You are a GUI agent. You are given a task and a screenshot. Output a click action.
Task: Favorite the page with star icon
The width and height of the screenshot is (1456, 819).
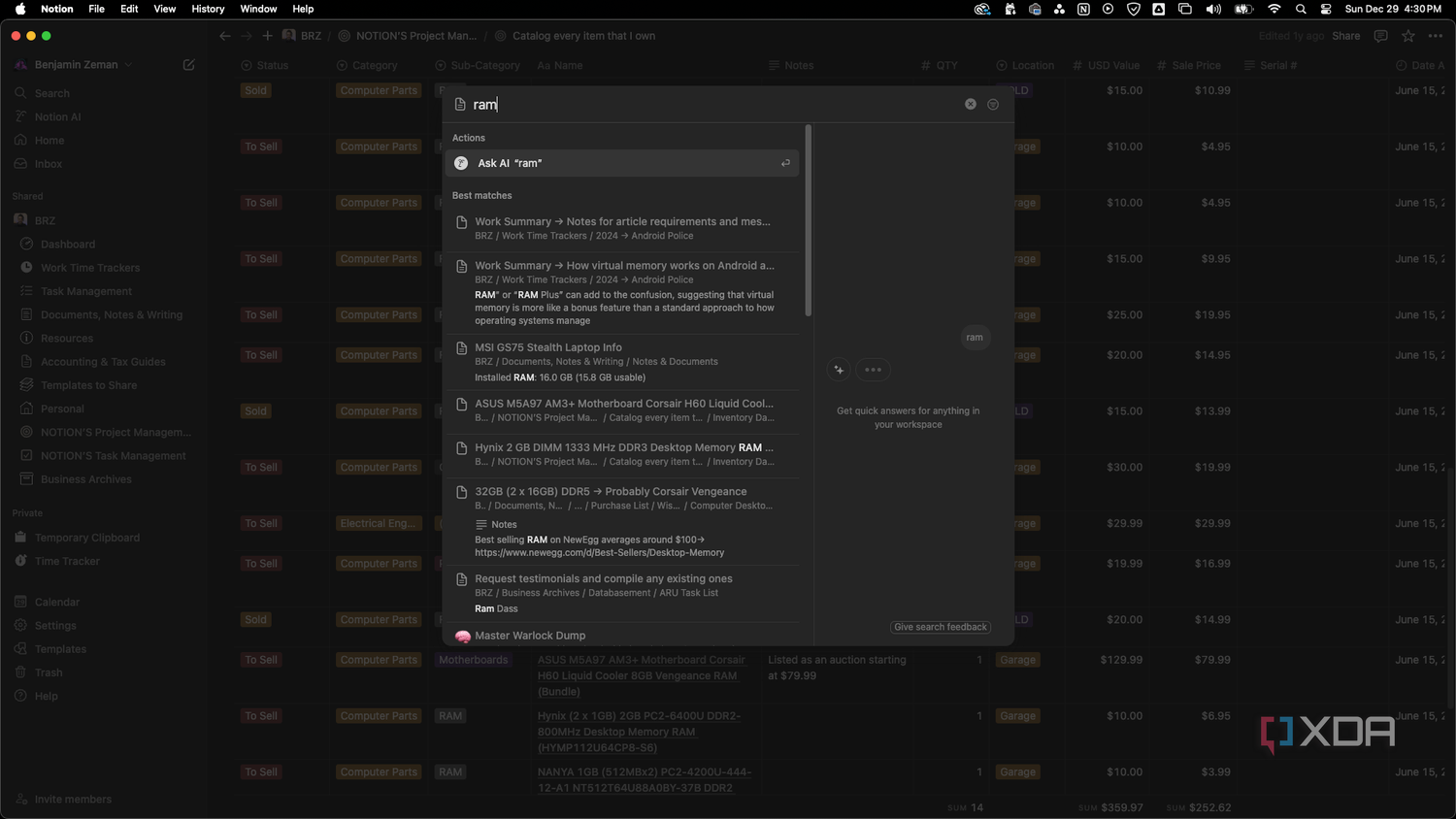[1408, 36]
